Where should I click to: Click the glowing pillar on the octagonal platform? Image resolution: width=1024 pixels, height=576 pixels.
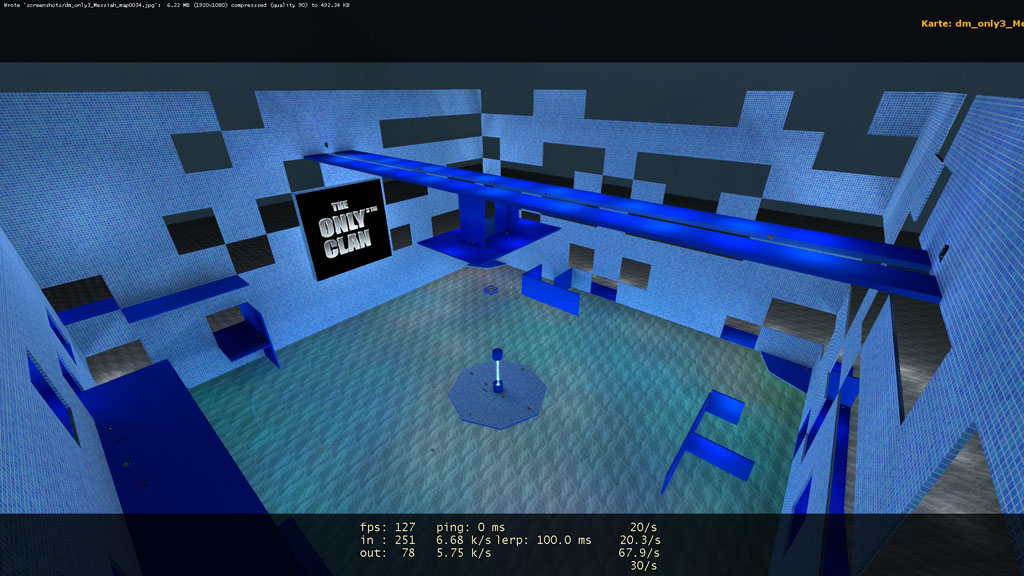coord(496,370)
